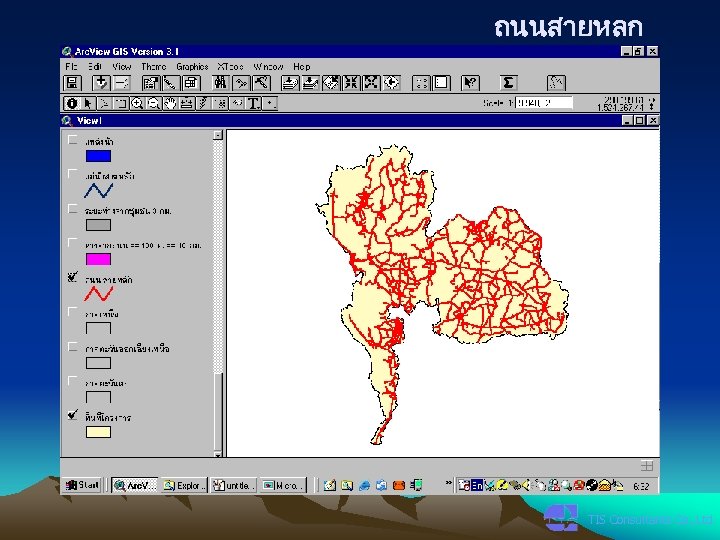Click the Clear Selected Features button
Viewport: 720px width, 540px height.
click(441, 83)
